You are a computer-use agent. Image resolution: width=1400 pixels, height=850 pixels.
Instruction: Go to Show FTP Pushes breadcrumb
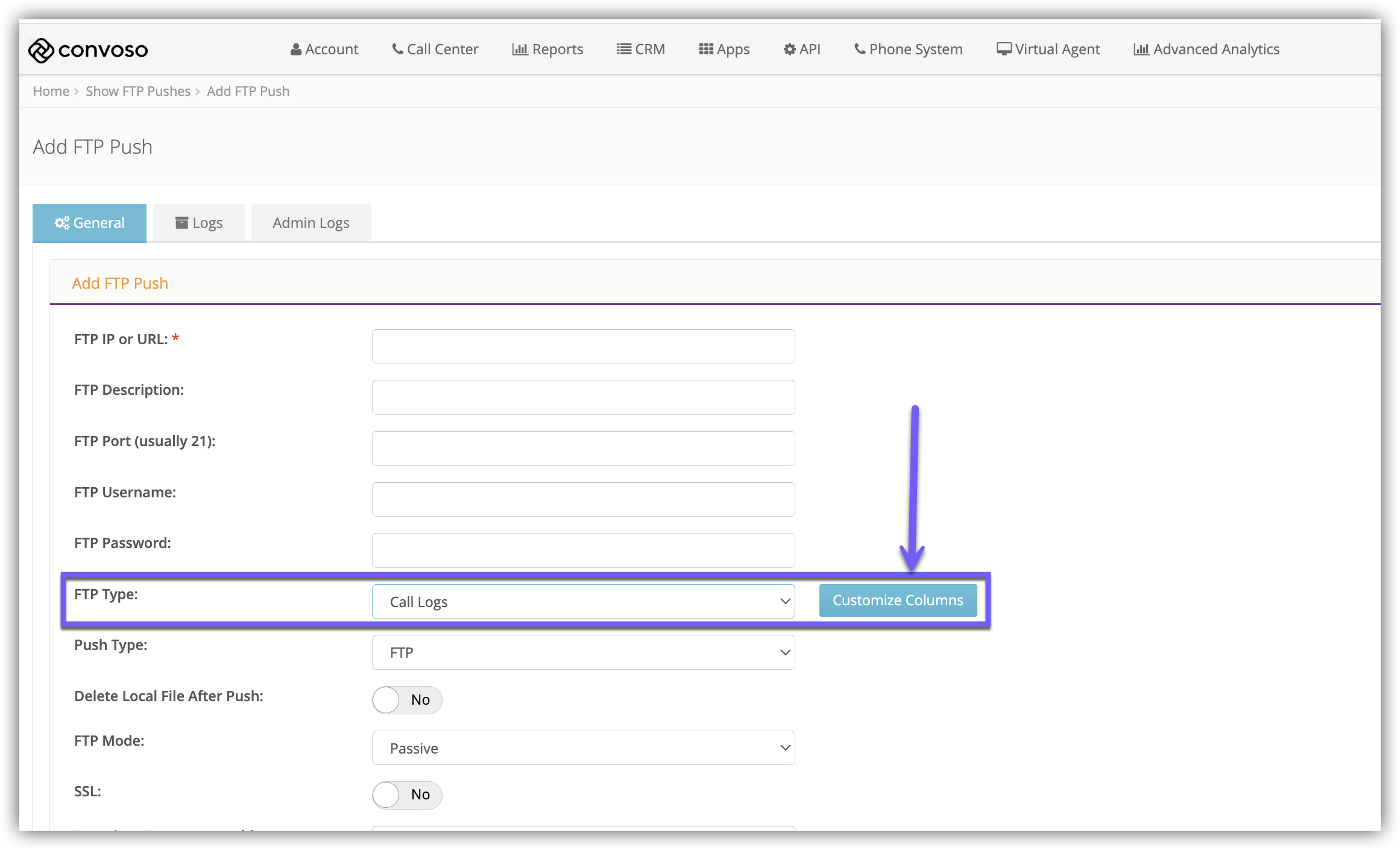click(x=138, y=91)
